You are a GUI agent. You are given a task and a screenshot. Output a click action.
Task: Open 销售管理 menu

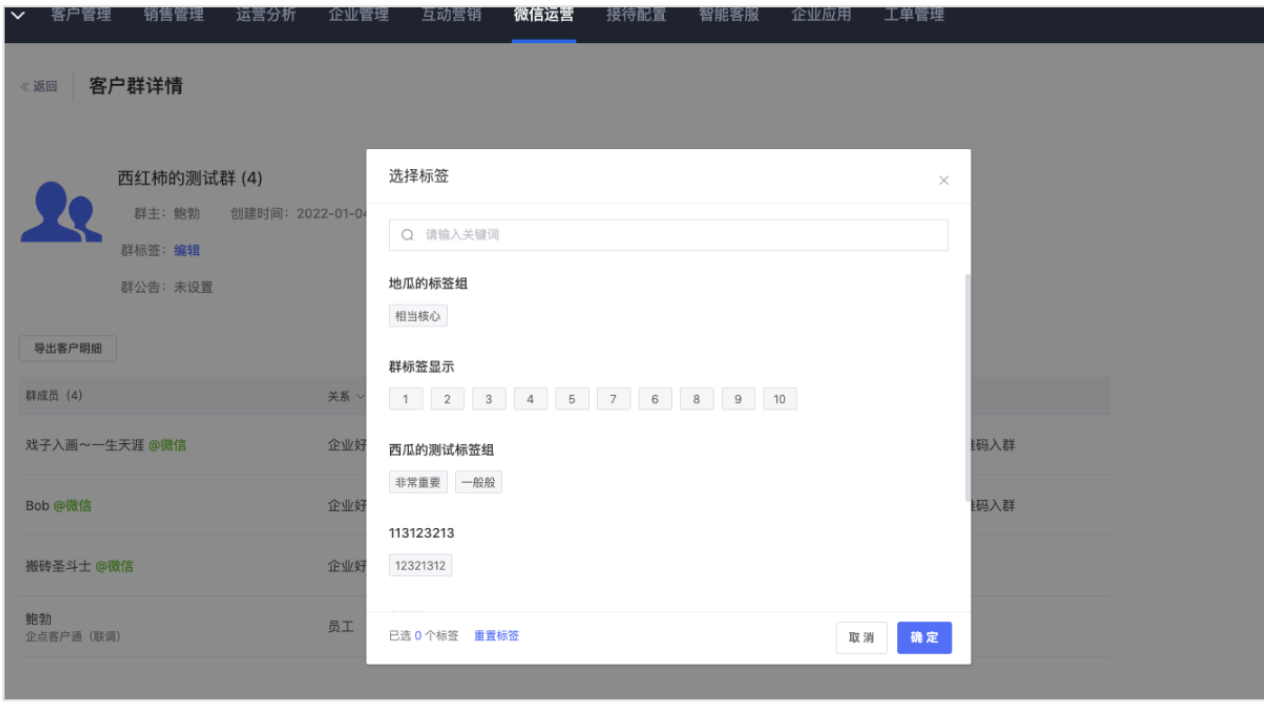click(x=174, y=15)
